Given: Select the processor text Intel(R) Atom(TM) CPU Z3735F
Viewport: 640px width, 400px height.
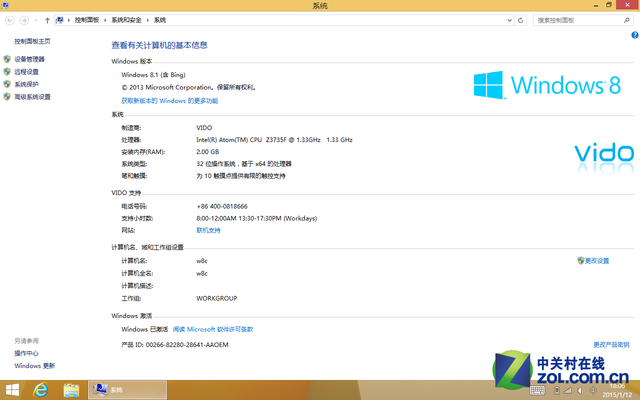Looking at the screenshot, I should [x=241, y=140].
